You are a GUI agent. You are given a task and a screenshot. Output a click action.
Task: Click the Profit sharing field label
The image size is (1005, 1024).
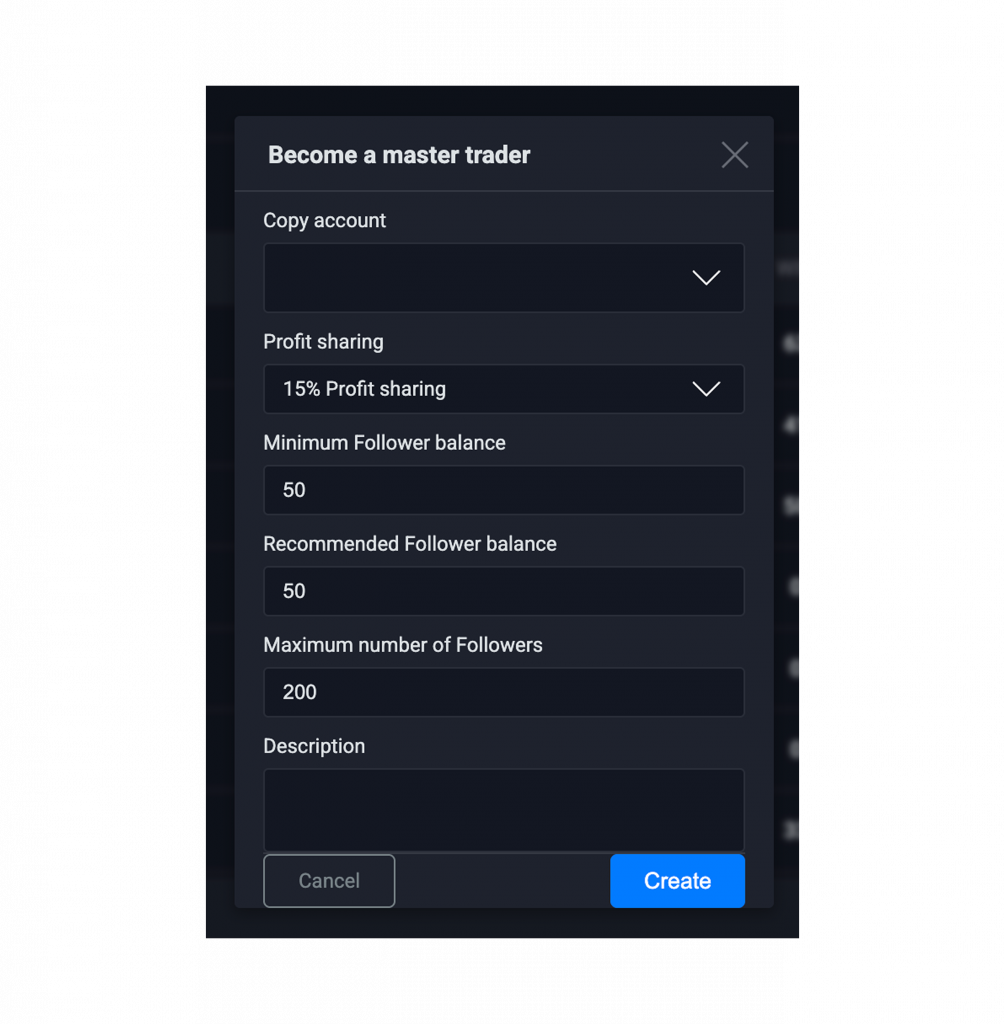[323, 342]
